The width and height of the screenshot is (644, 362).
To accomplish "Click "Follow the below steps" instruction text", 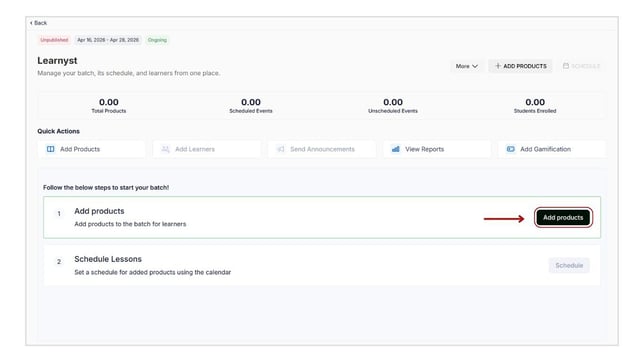I will point(106,187).
